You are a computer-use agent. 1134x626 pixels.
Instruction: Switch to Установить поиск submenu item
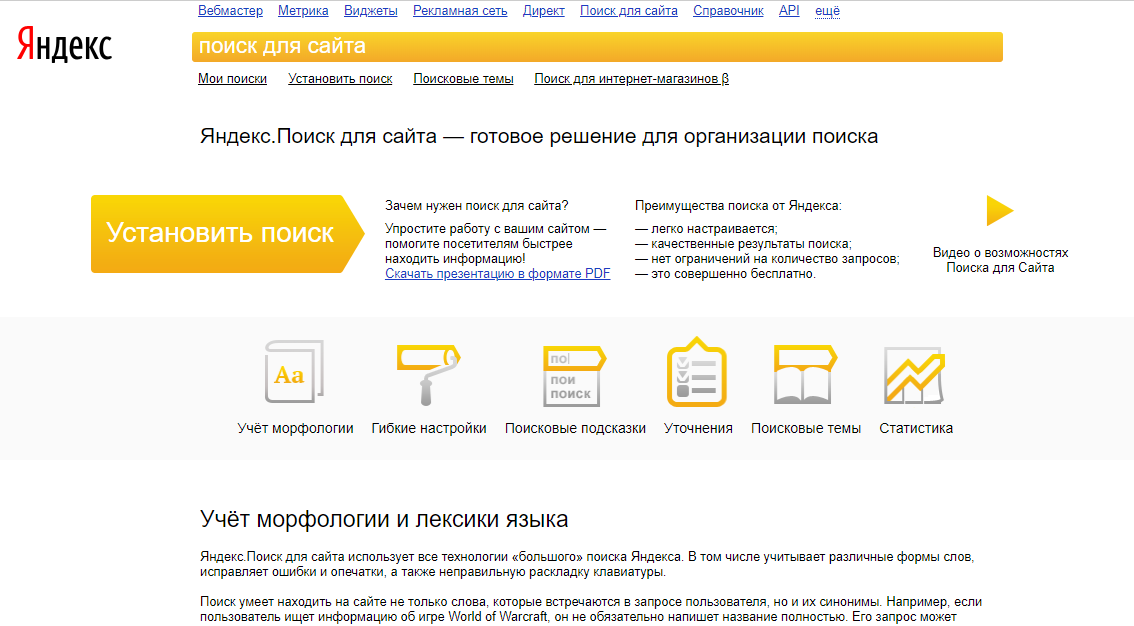click(340, 79)
